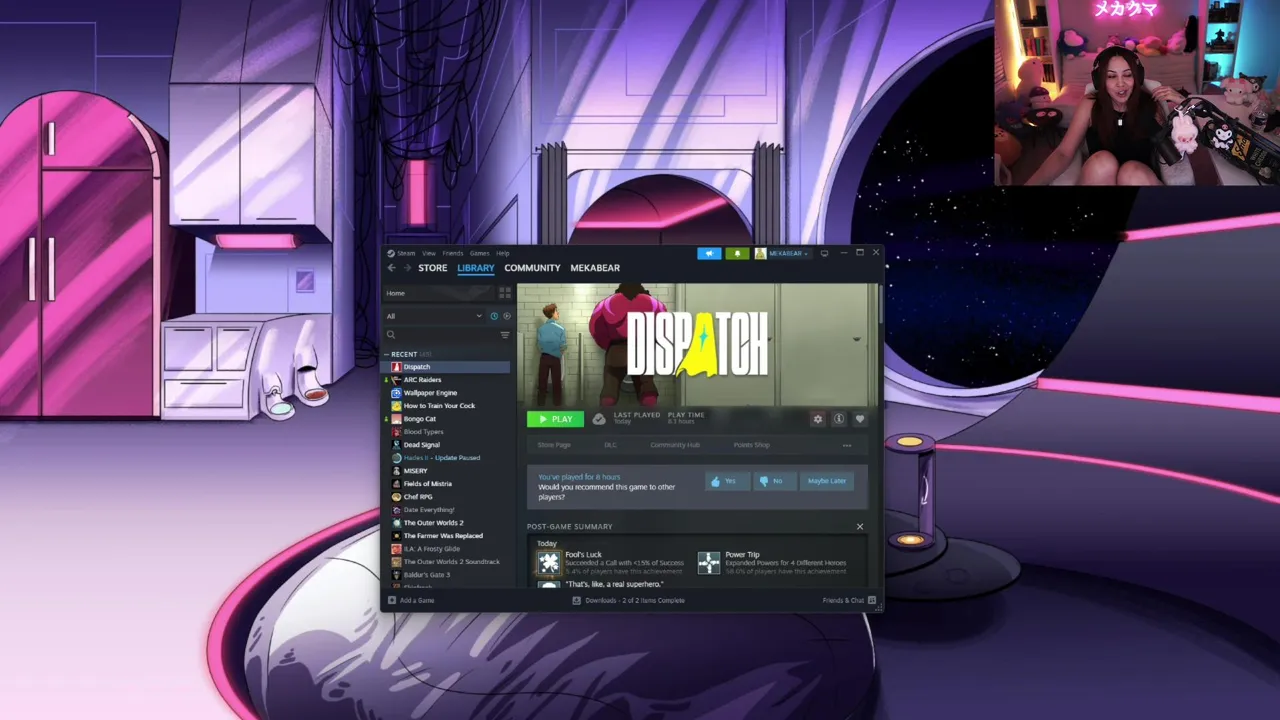The width and height of the screenshot is (1280, 720).
Task: Open Downloads status in the bottom bar
Action: click(628, 600)
